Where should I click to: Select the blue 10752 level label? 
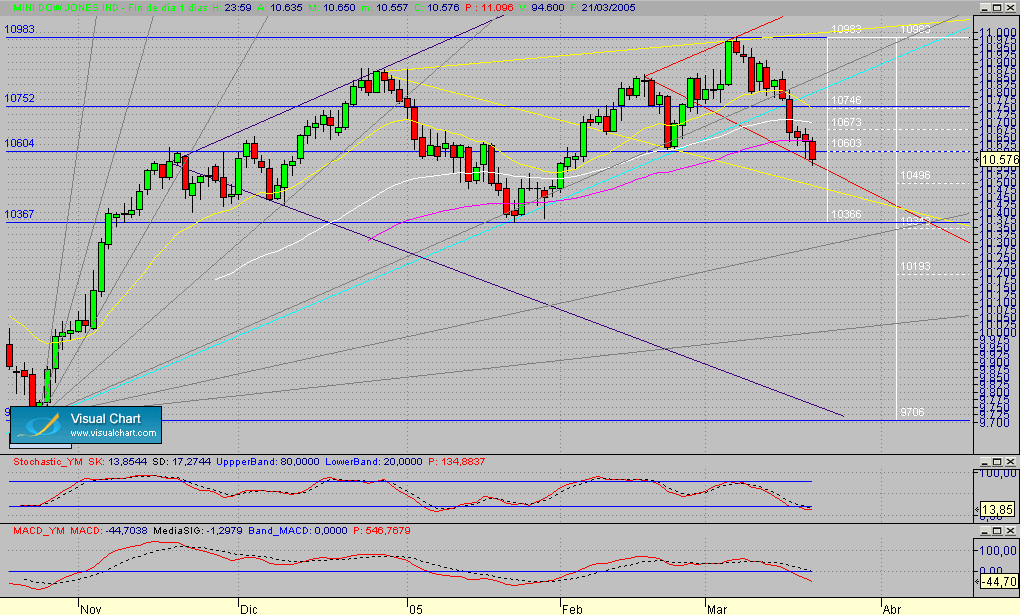click(20, 98)
